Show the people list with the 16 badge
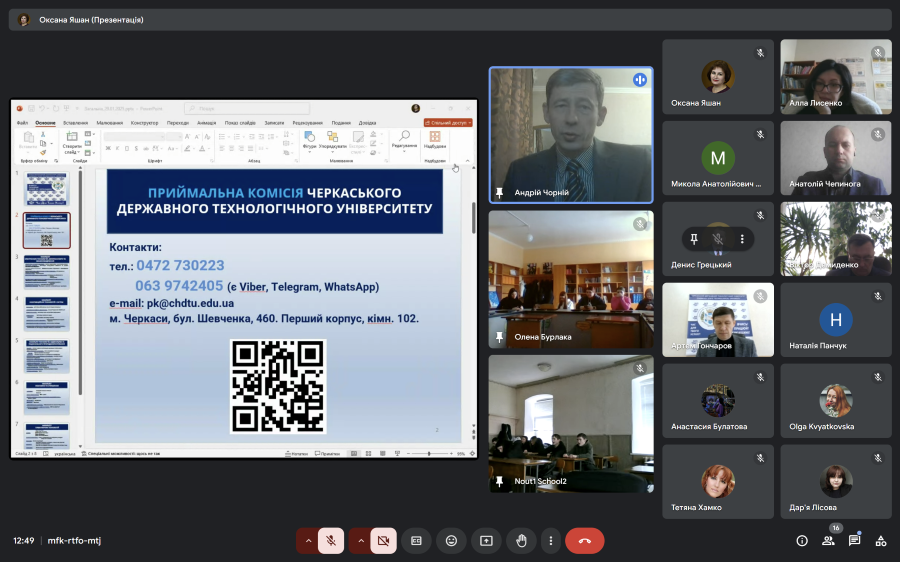The image size is (900, 562). click(828, 541)
